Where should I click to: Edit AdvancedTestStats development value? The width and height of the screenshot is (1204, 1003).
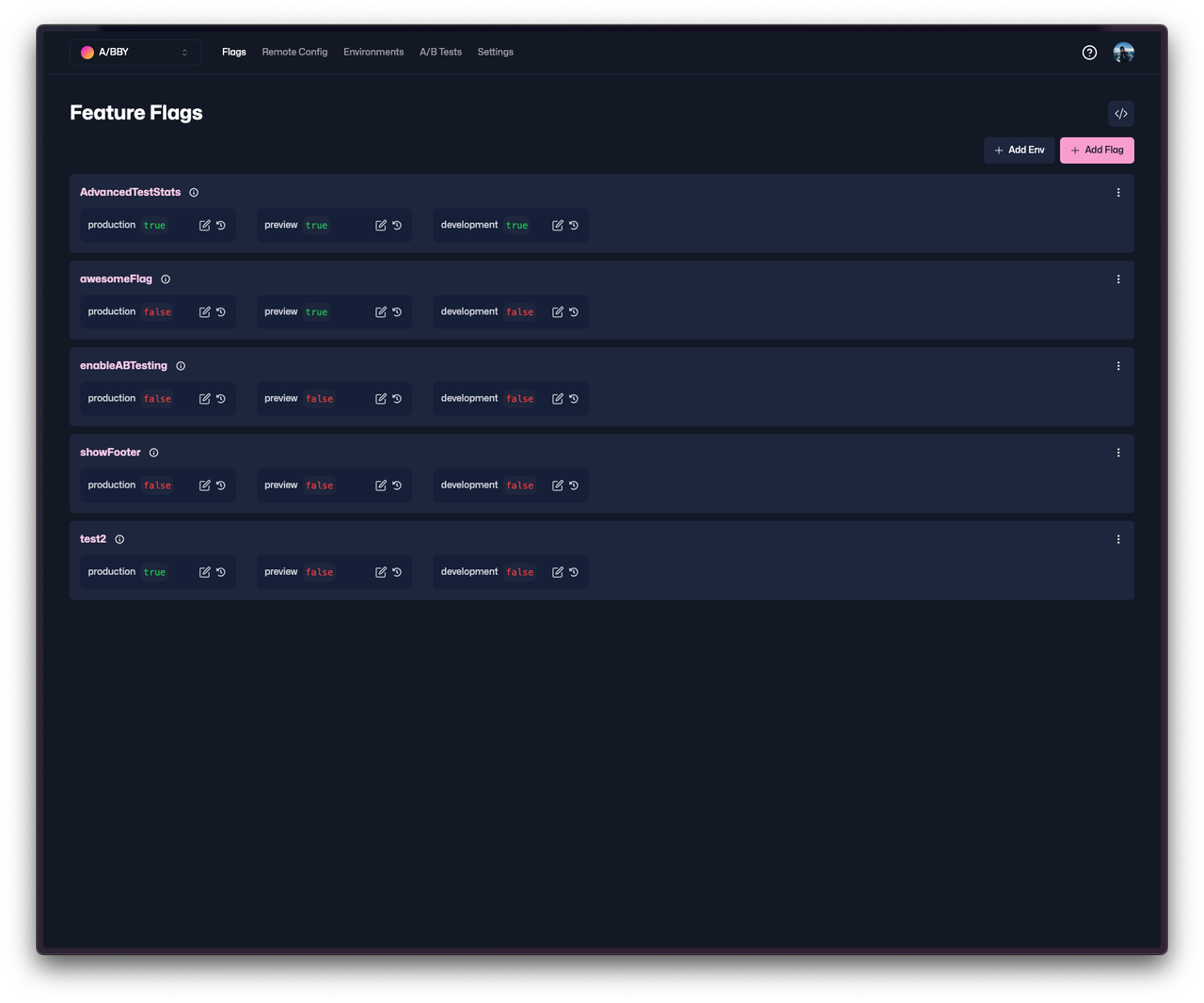click(x=558, y=226)
